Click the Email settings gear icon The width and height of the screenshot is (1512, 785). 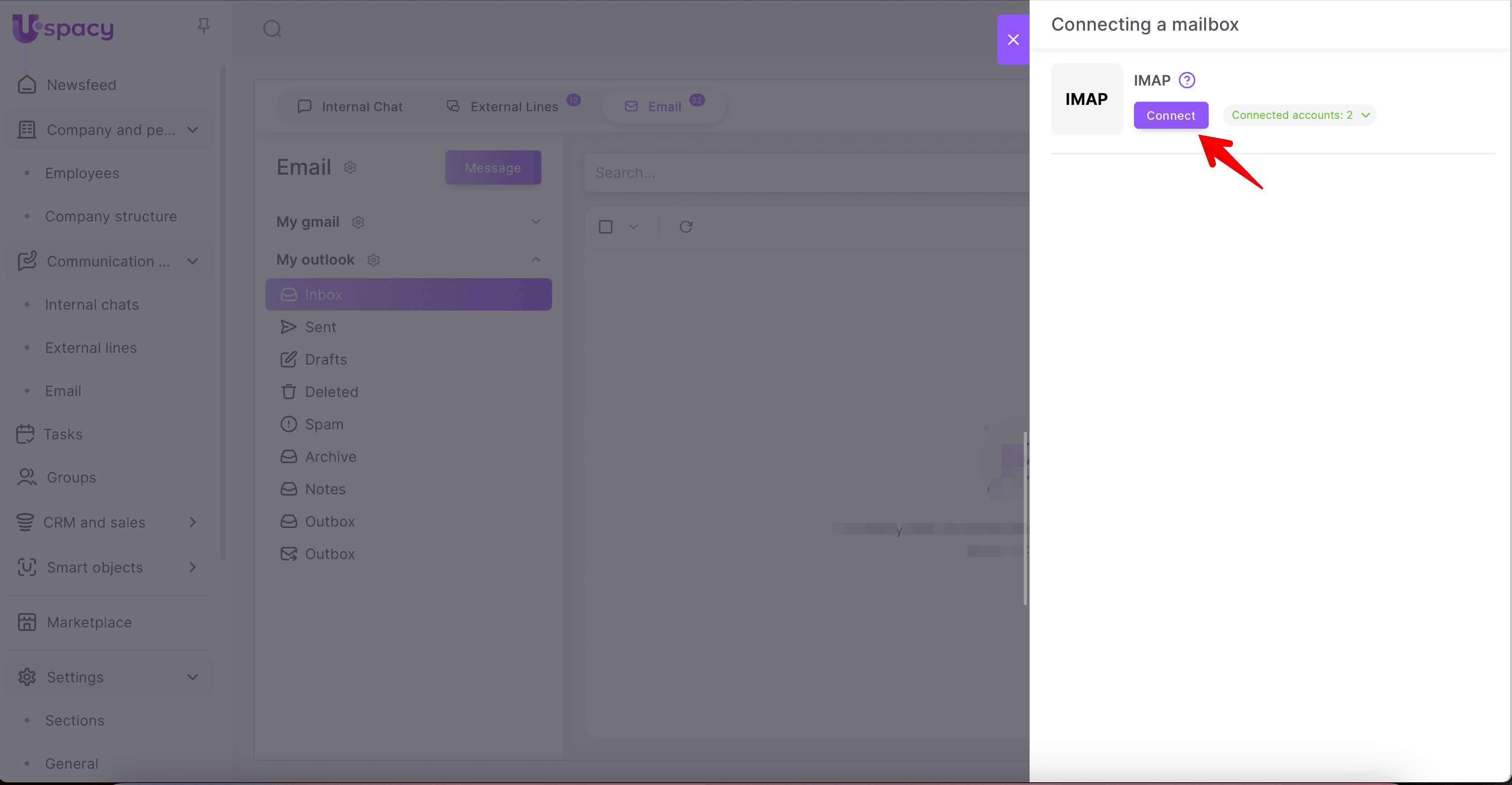(x=350, y=167)
